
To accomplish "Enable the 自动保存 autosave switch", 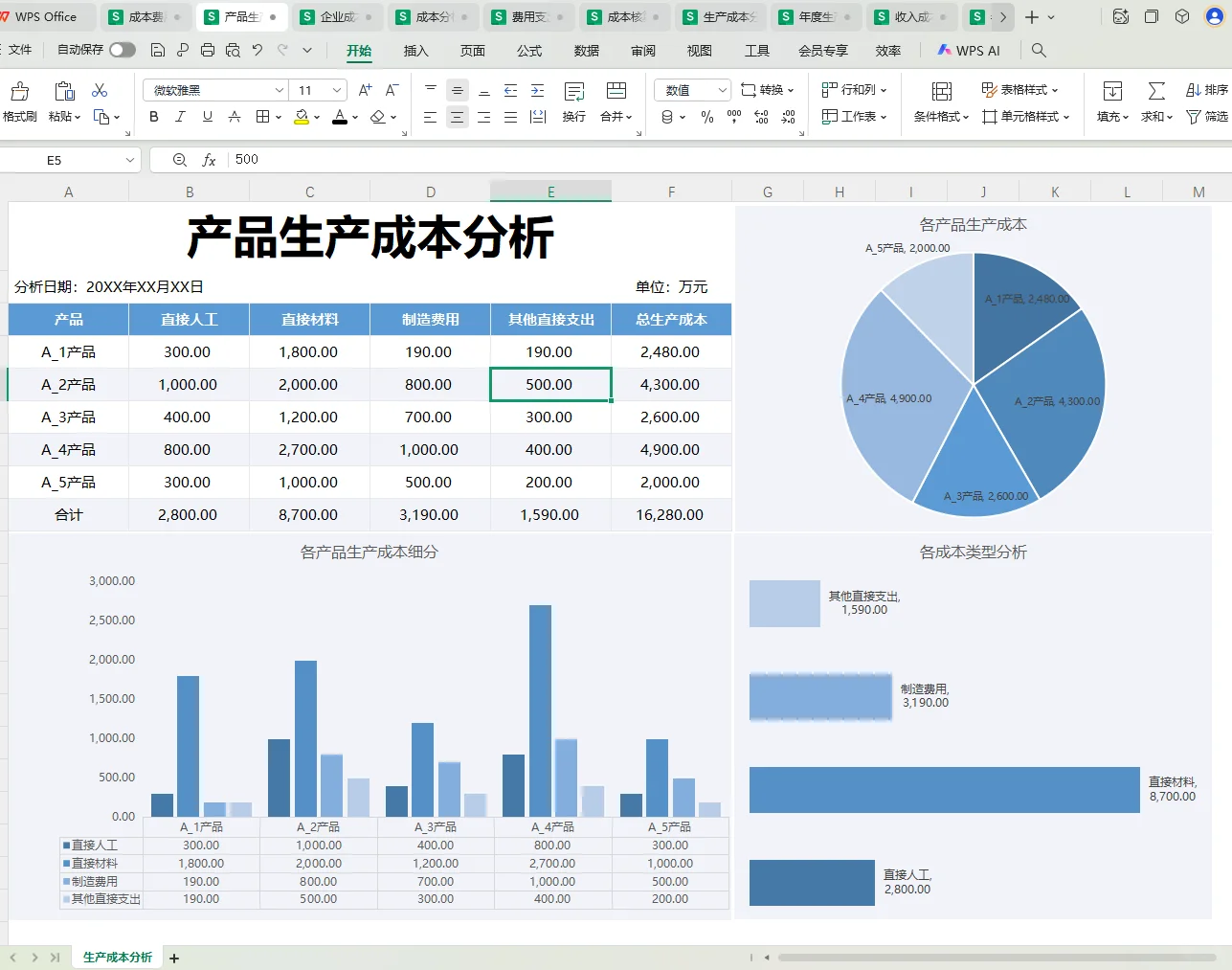I will (x=123, y=50).
